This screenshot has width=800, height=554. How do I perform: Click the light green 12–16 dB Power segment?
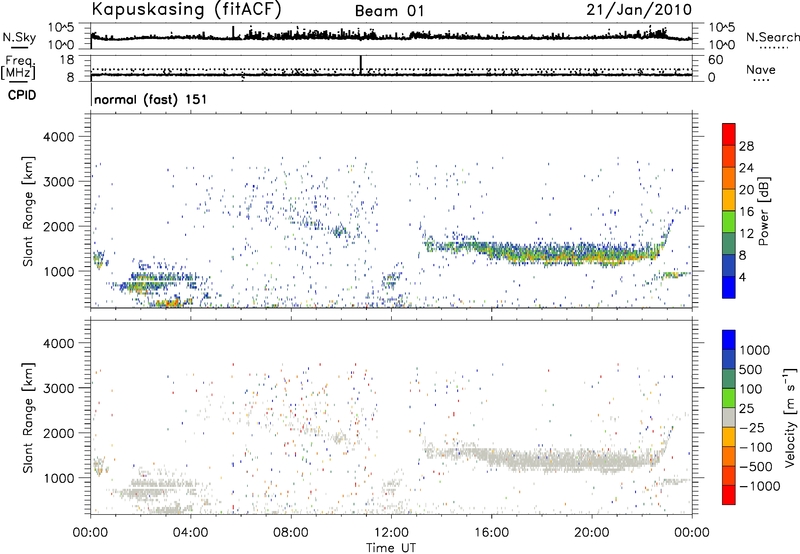pos(729,222)
